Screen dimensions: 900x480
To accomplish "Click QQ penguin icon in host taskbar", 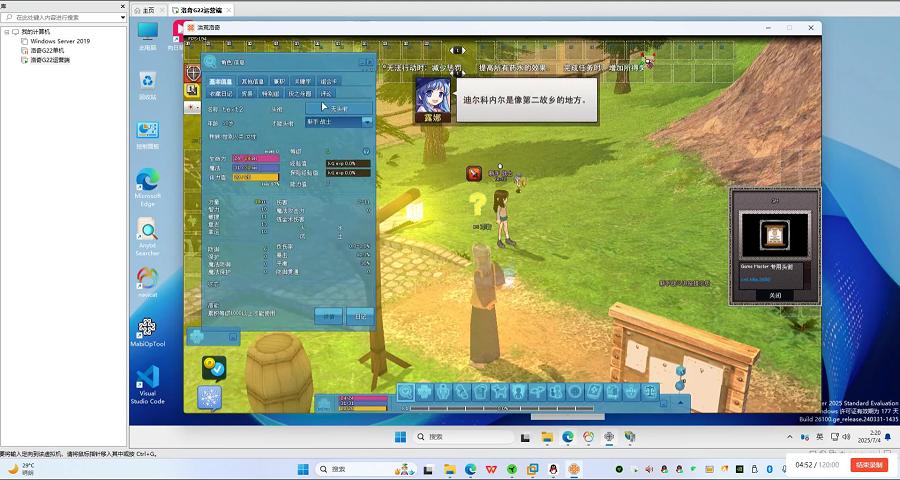I will coord(553,469).
